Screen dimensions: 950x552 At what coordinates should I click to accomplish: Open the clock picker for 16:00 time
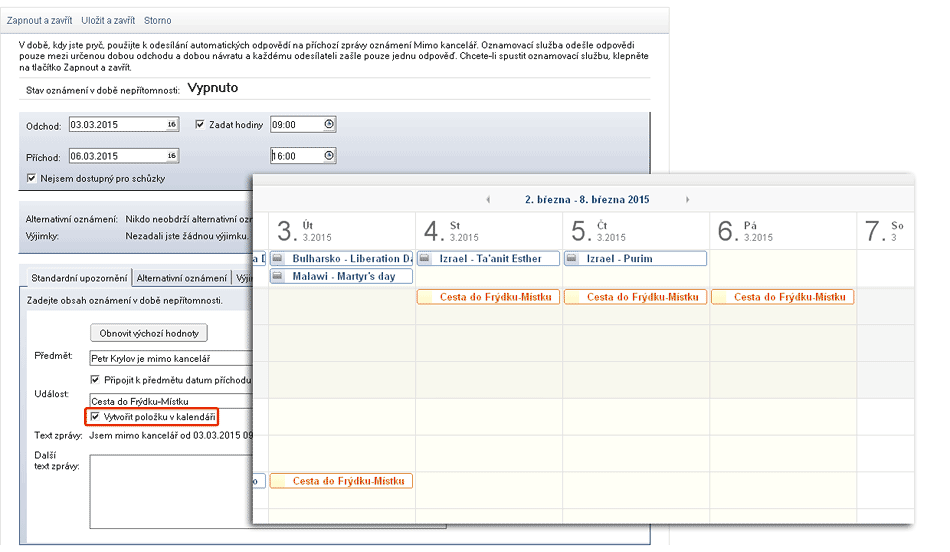(x=329, y=156)
